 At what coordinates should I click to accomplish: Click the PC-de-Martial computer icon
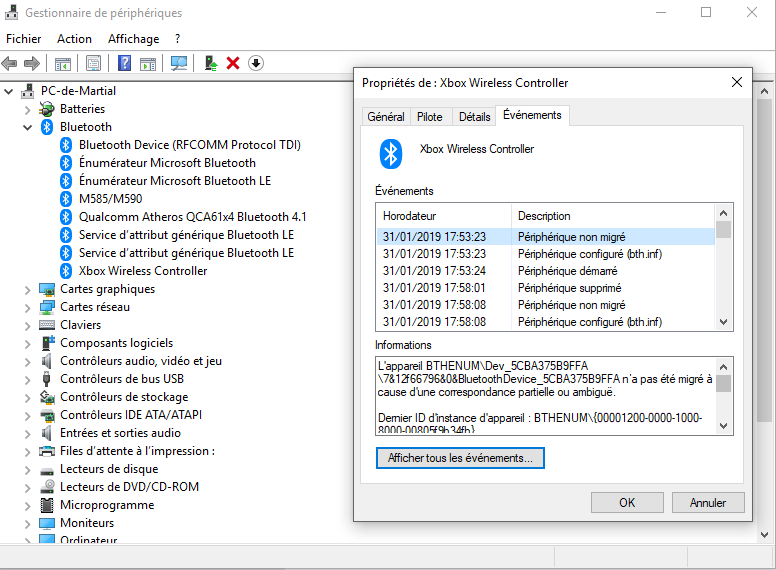click(x=28, y=91)
